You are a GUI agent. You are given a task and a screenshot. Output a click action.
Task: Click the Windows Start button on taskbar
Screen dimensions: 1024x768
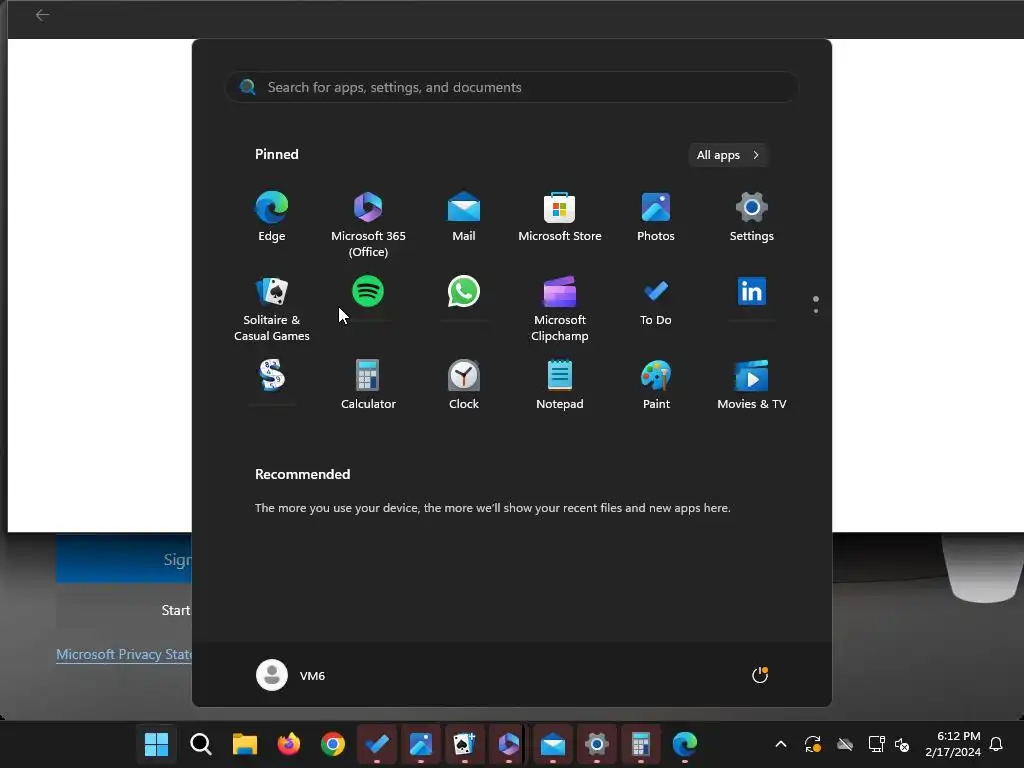point(157,744)
